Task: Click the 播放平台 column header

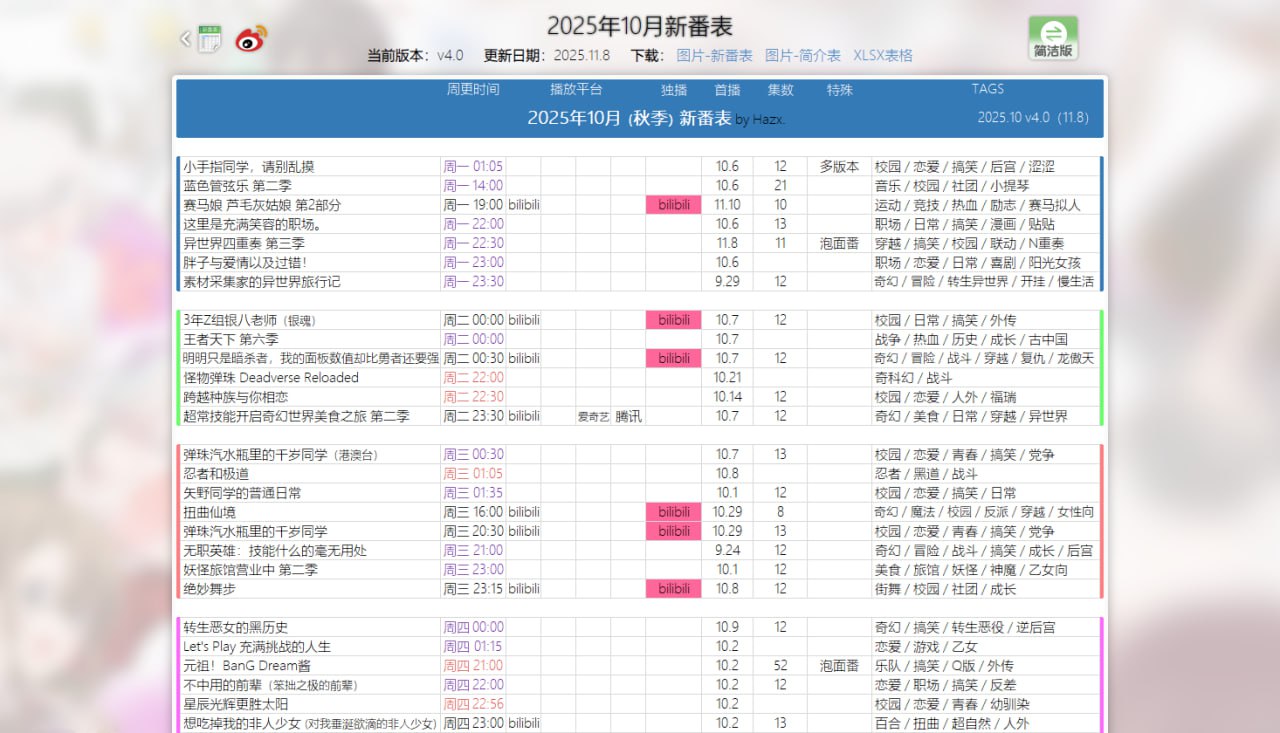Action: coord(576,89)
